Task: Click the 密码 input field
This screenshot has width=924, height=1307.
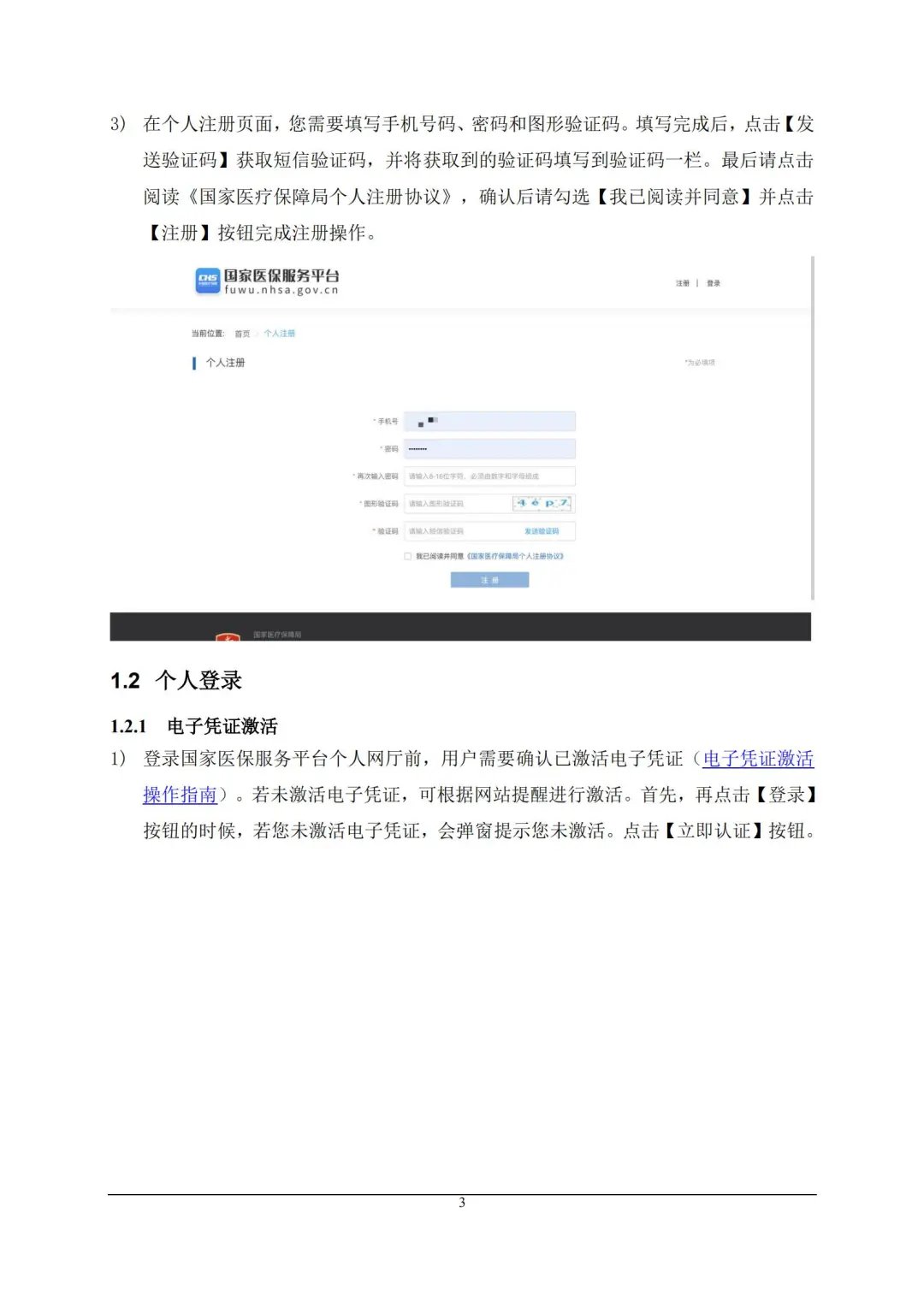Action: [489, 448]
